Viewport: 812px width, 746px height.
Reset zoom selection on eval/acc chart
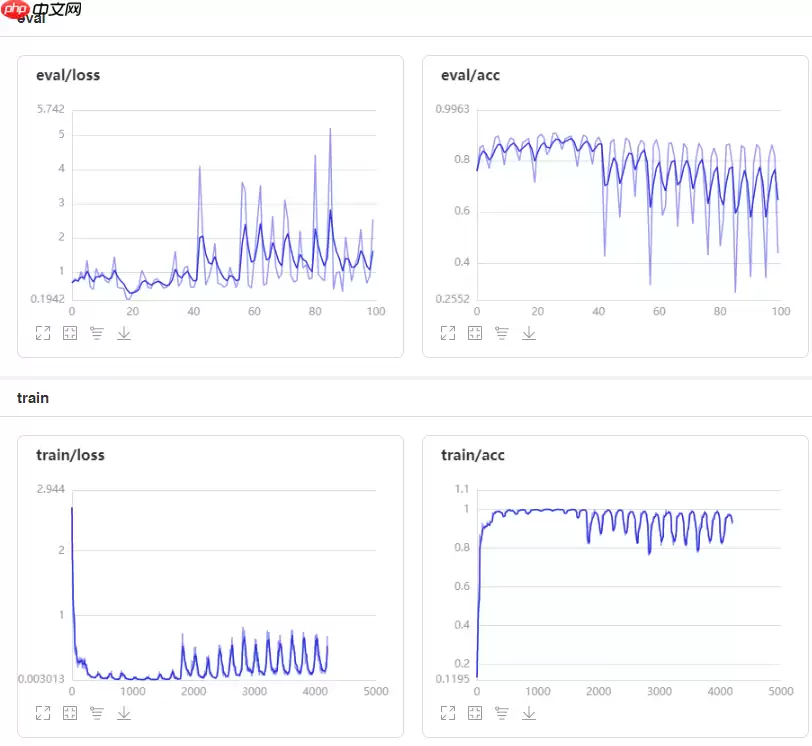click(x=475, y=333)
